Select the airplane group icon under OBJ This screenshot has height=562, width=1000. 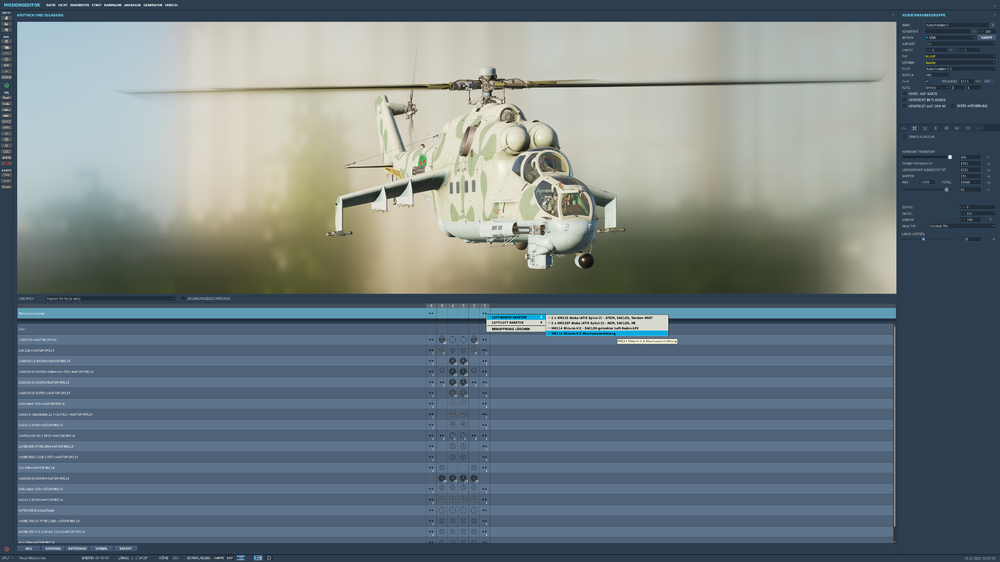(x=6, y=98)
